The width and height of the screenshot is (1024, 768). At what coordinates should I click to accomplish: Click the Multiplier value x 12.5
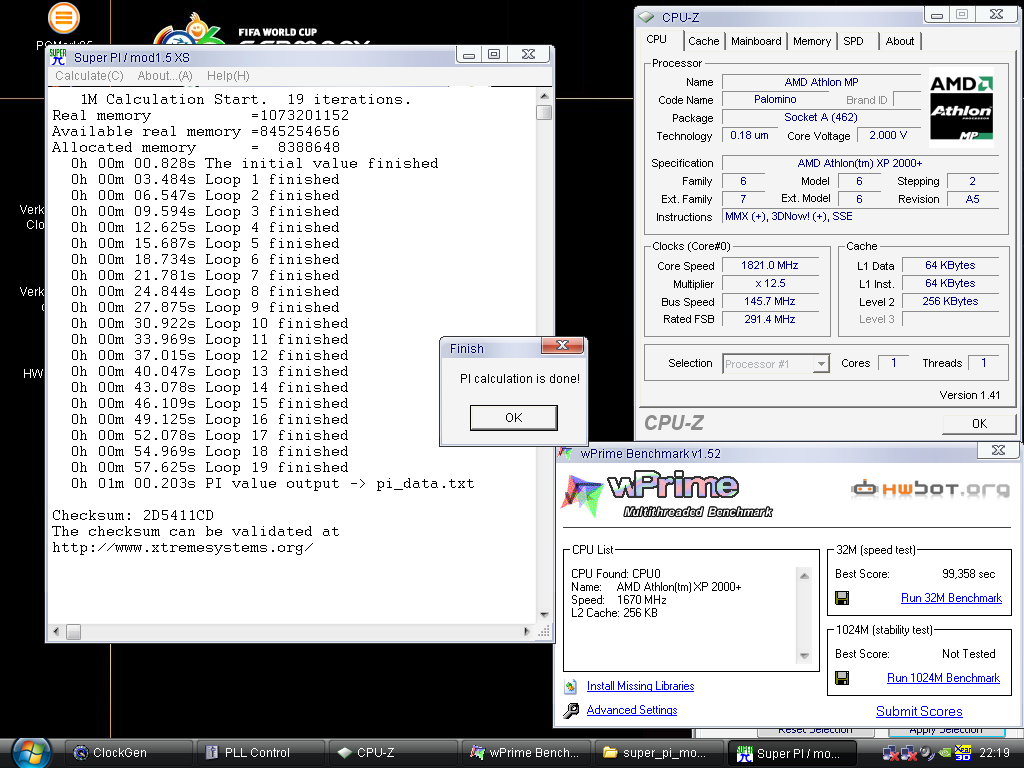pyautogui.click(x=769, y=283)
